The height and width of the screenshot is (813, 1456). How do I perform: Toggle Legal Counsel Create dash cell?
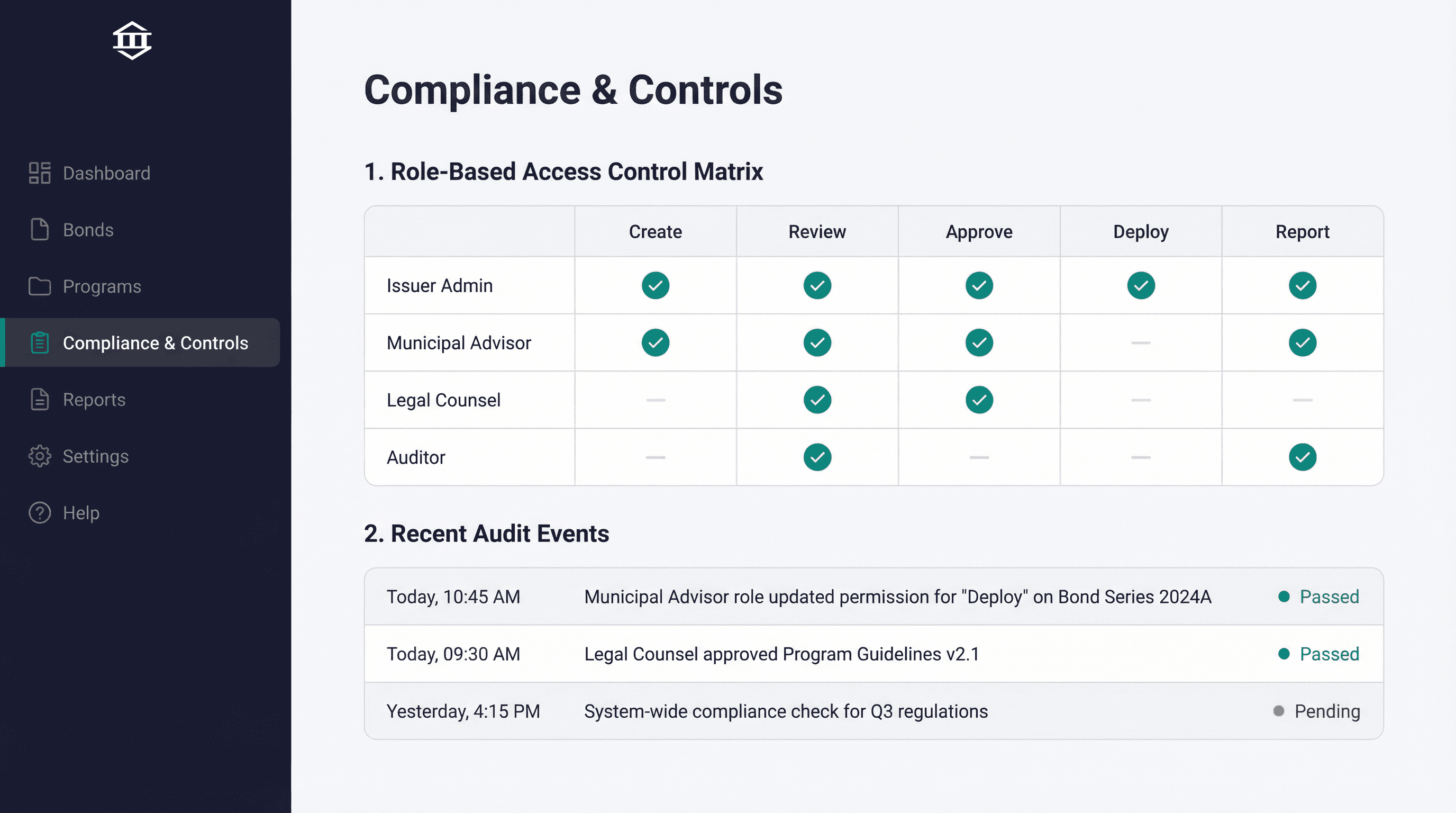656,400
